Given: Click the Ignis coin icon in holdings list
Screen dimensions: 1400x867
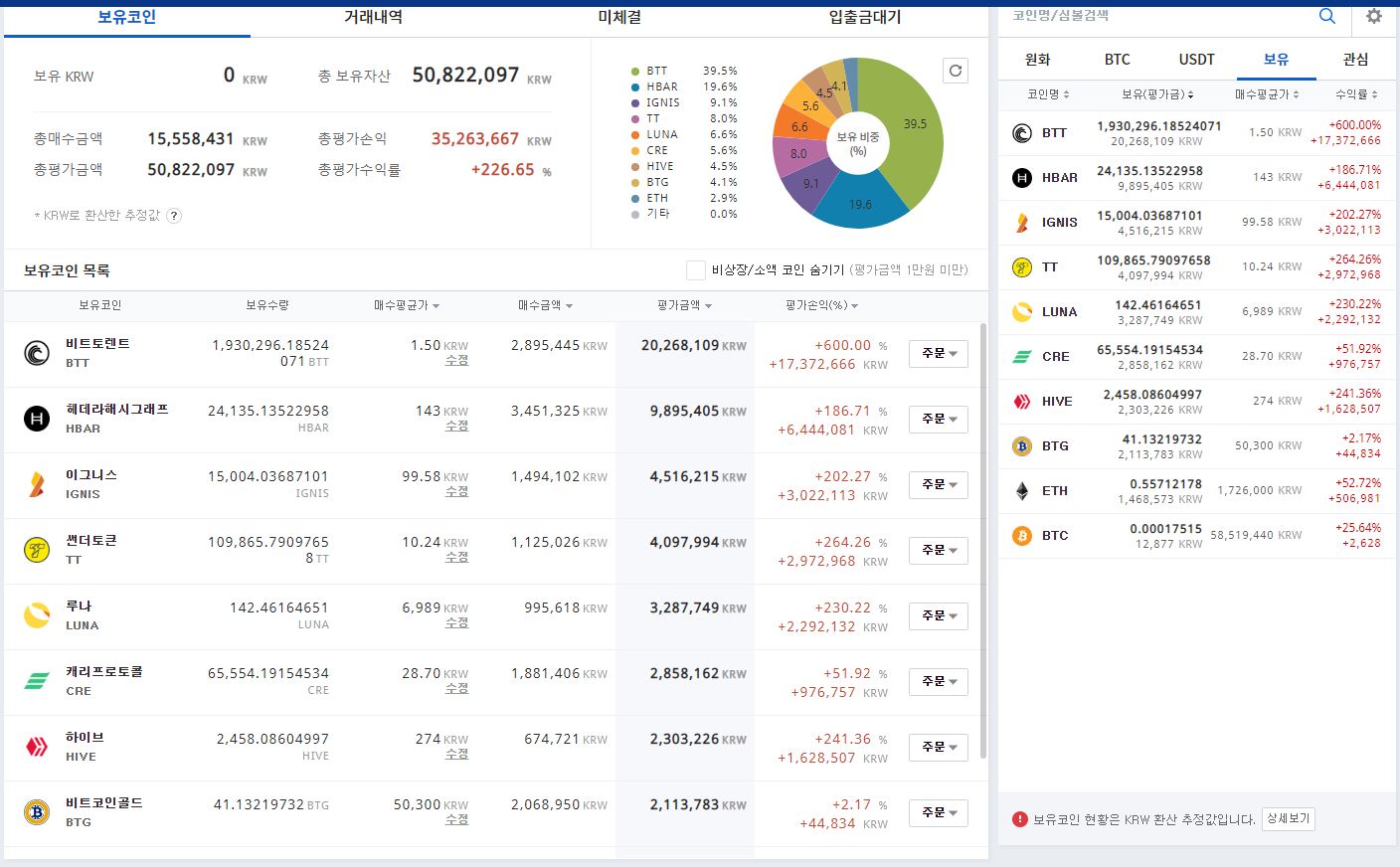Looking at the screenshot, I should point(37,484).
